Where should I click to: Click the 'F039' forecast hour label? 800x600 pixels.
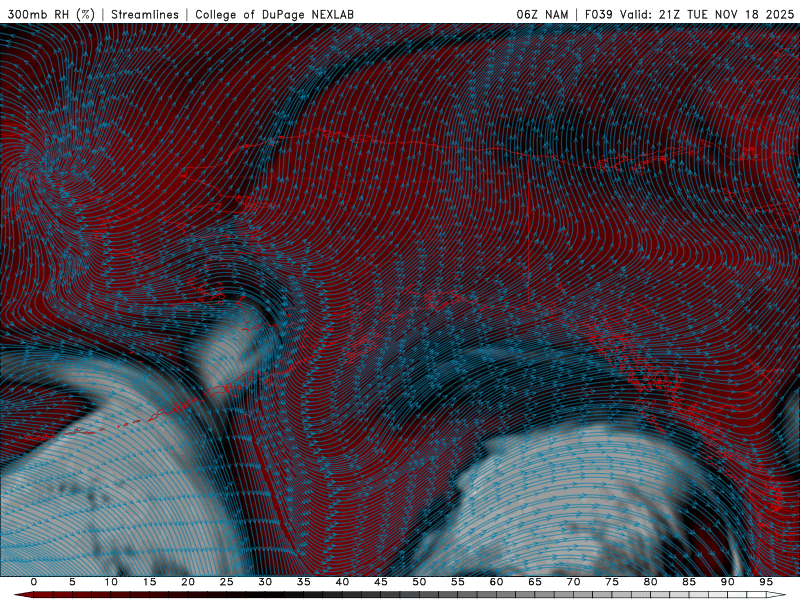(598, 14)
